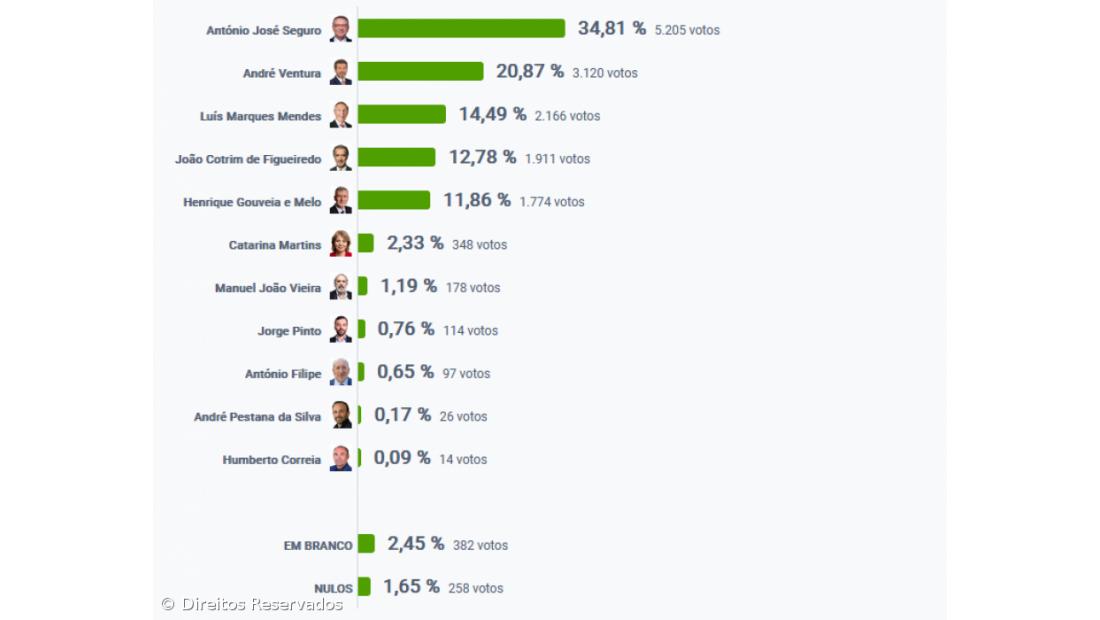1100x620 pixels.
Task: Click Henrique Gouveia e Melo's portrait
Action: [x=341, y=201]
